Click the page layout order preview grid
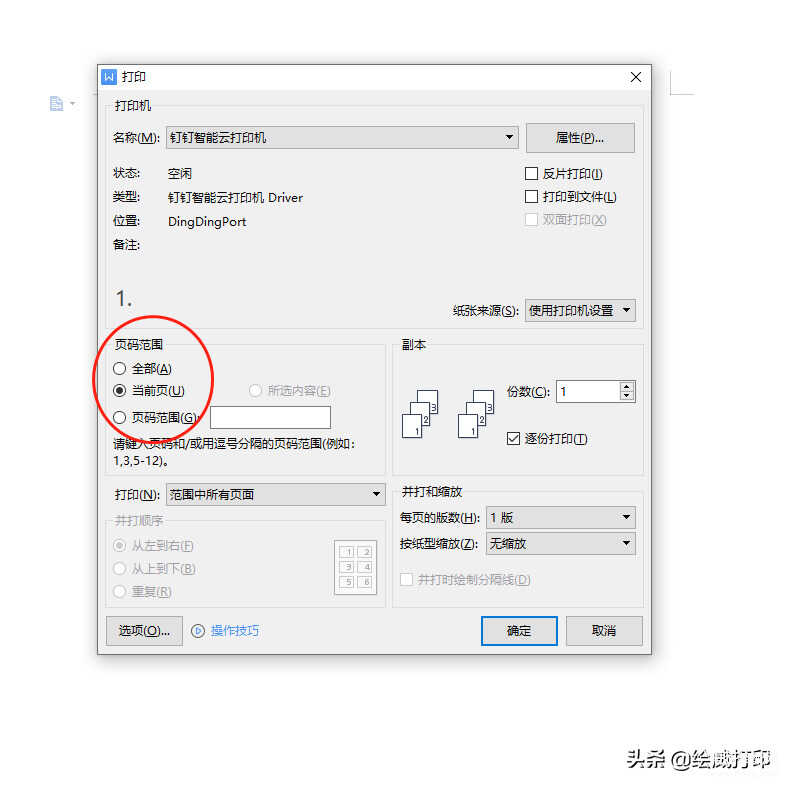The width and height of the screenshot is (789, 787). tap(355, 567)
